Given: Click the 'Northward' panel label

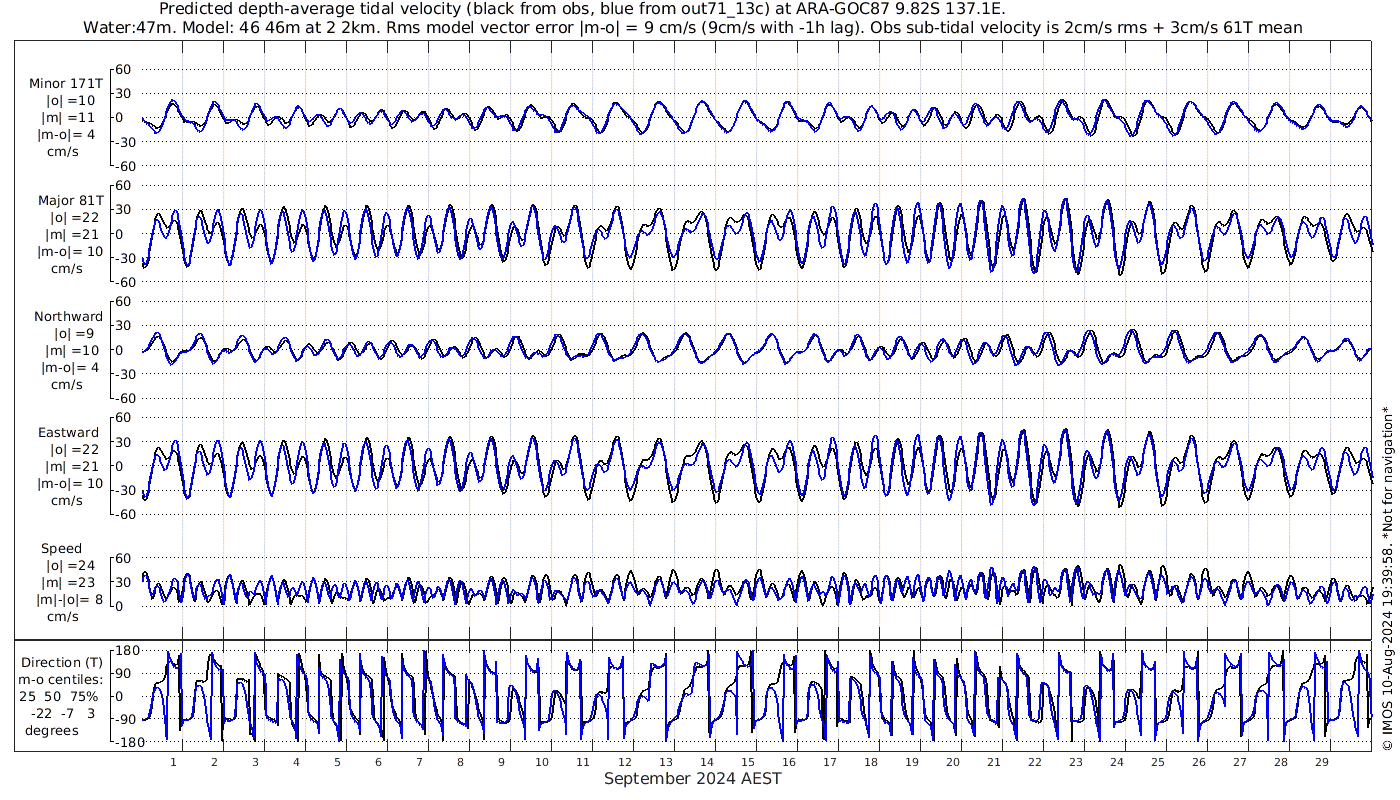Looking at the screenshot, I should [x=67, y=317].
